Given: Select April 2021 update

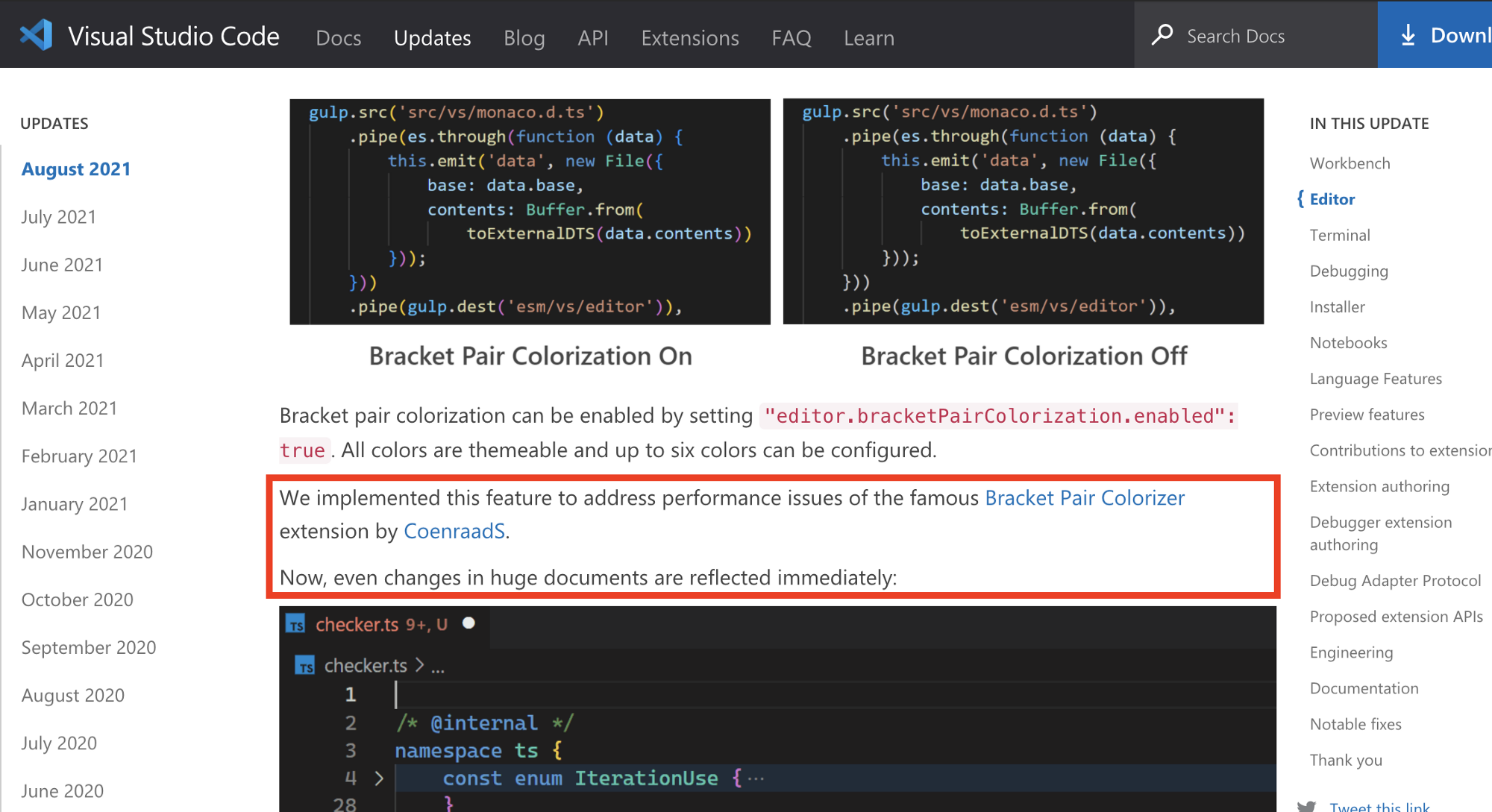Looking at the screenshot, I should pyautogui.click(x=63, y=360).
